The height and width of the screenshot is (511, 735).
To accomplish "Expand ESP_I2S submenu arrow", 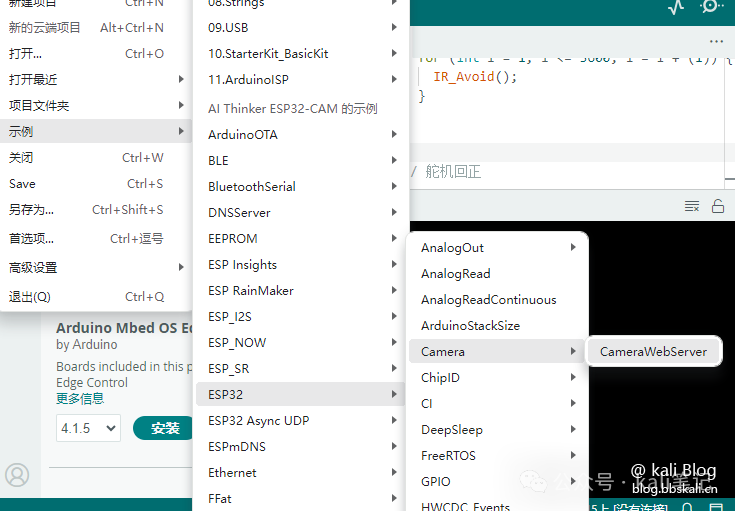I will coord(394,316).
